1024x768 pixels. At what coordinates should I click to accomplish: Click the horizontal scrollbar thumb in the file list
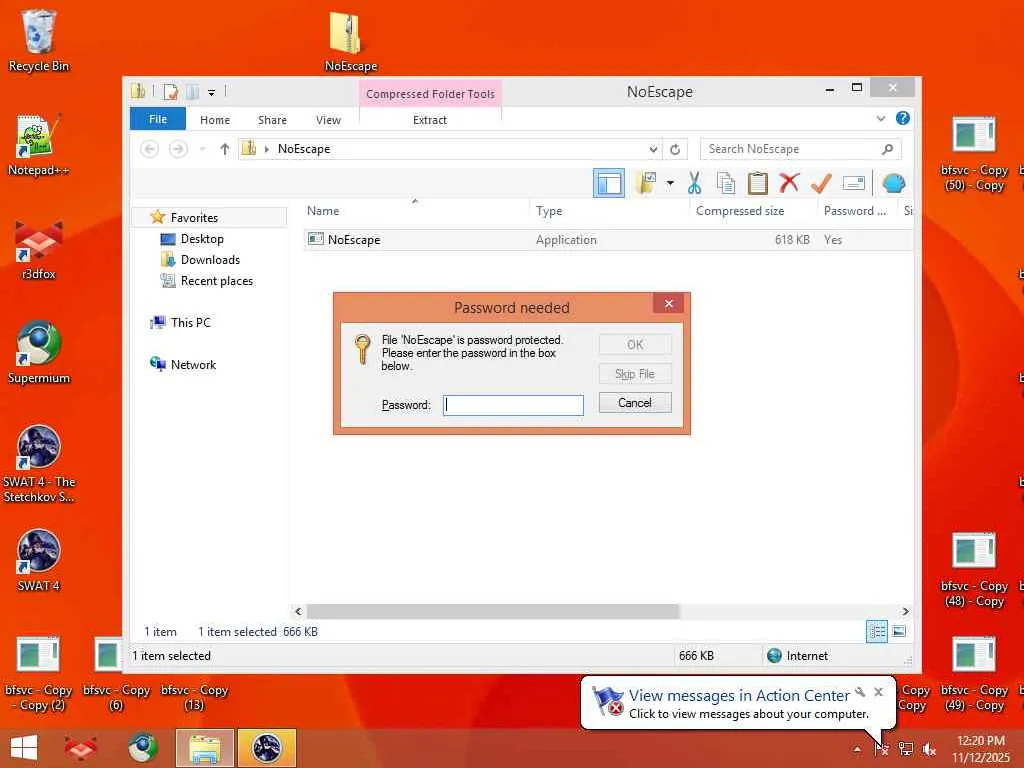[493, 611]
